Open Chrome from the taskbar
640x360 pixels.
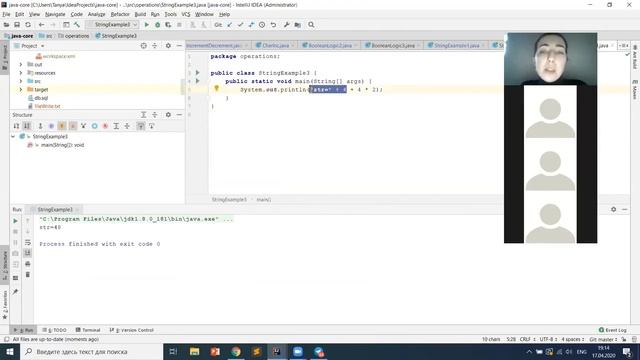coord(236,351)
